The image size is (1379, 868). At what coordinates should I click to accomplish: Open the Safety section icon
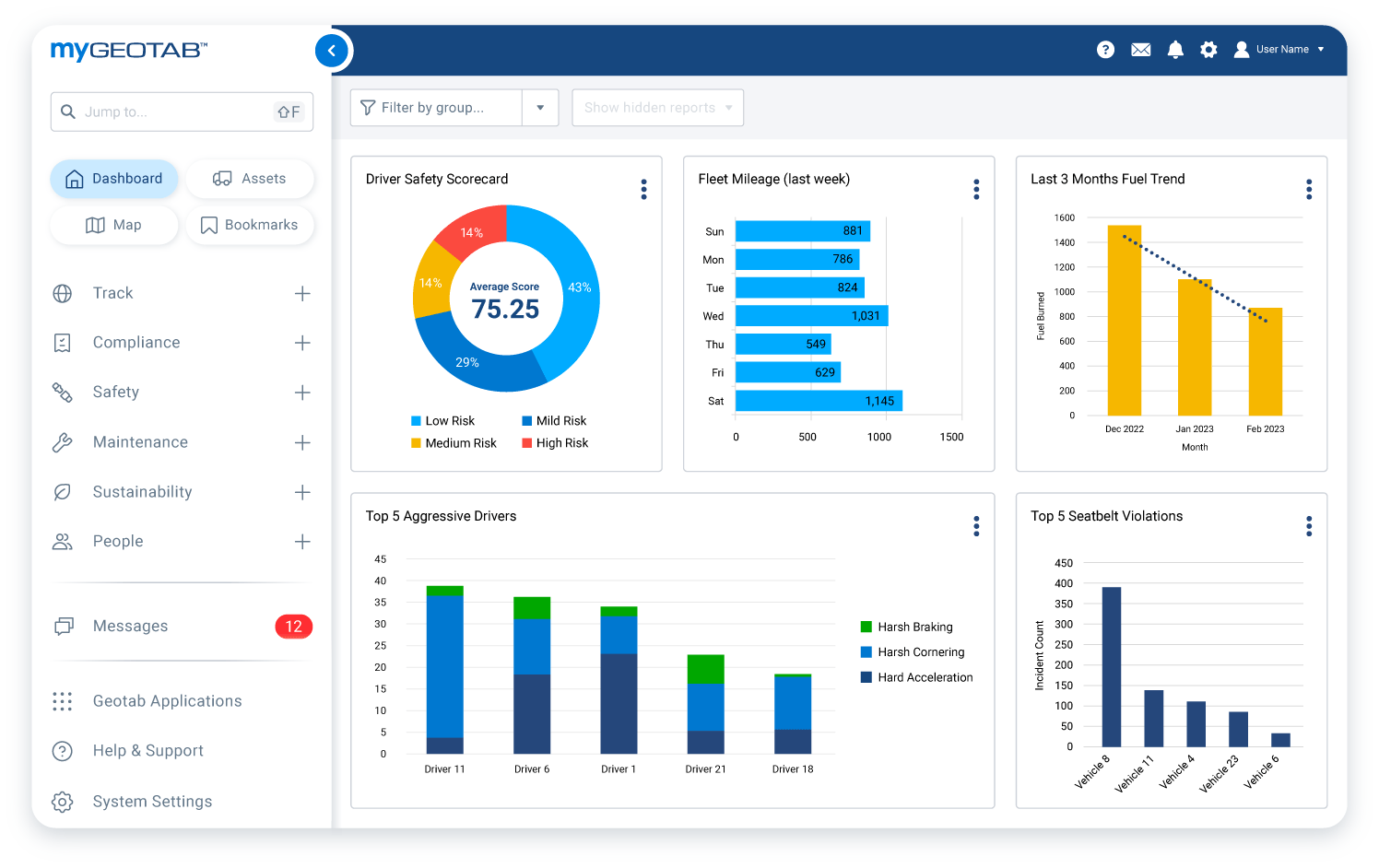(62, 392)
